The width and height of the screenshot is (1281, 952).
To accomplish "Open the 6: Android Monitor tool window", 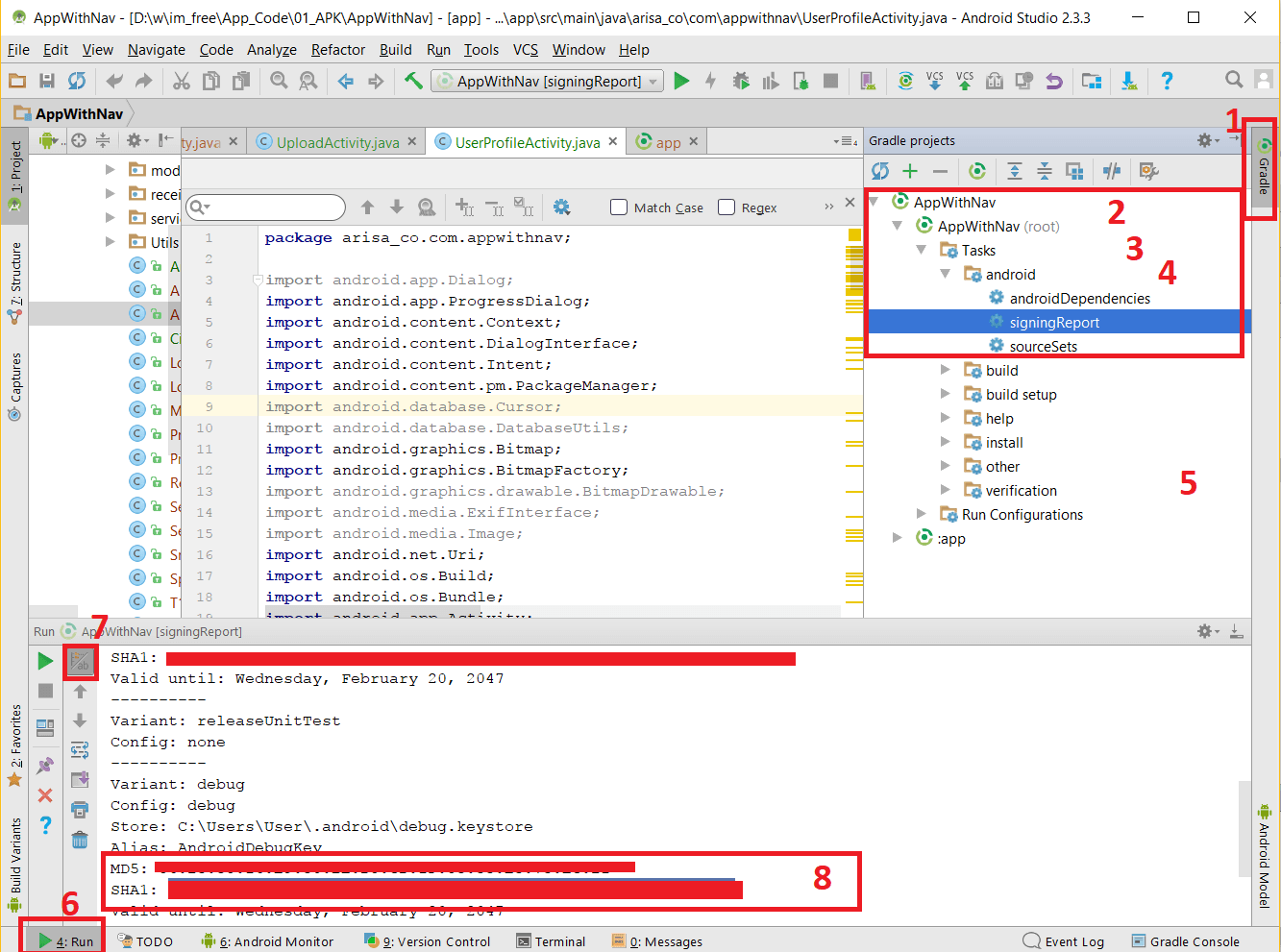I will click(x=267, y=941).
